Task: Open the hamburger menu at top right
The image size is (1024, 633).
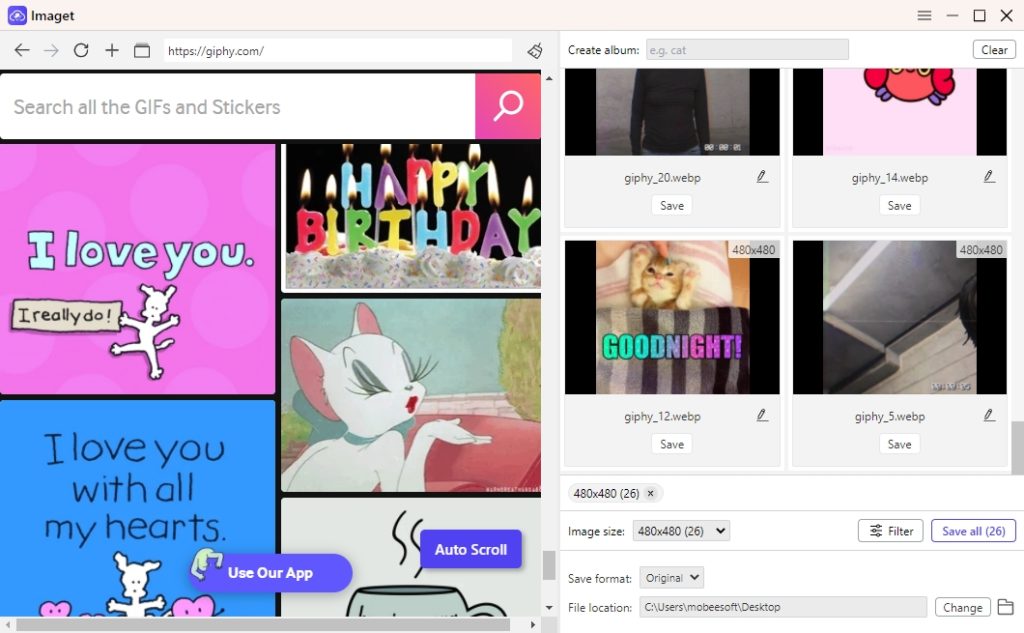Action: tap(924, 15)
